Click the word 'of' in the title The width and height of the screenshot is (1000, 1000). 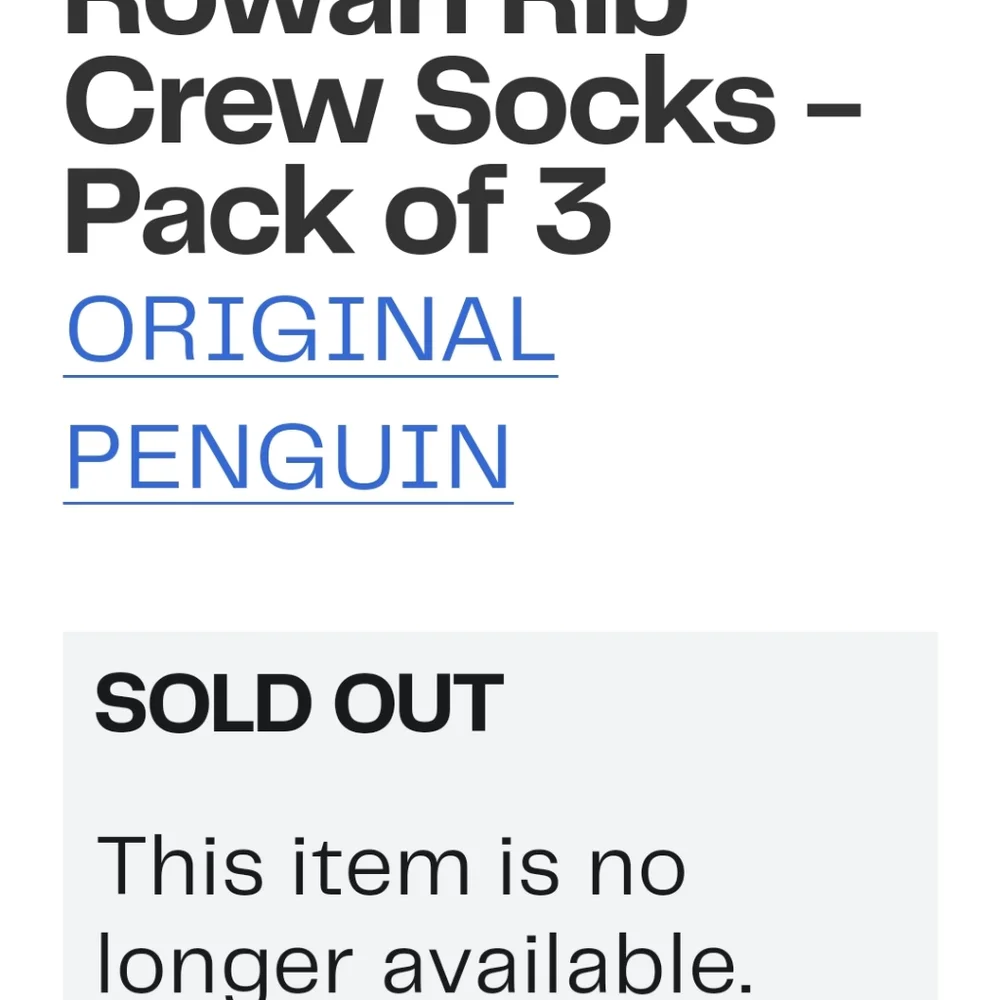pyautogui.click(x=446, y=210)
